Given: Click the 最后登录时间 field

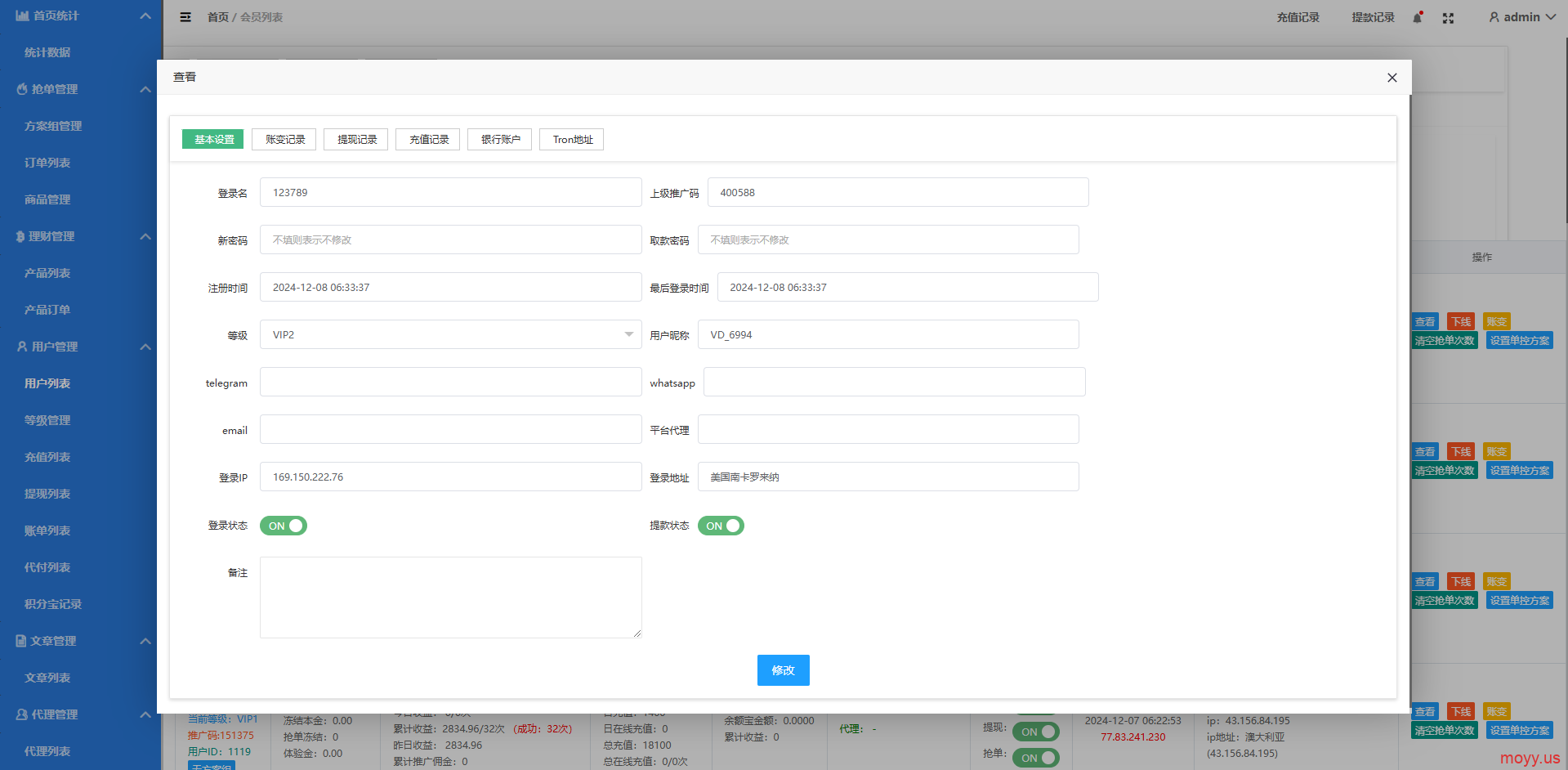Looking at the screenshot, I should click(x=908, y=287).
